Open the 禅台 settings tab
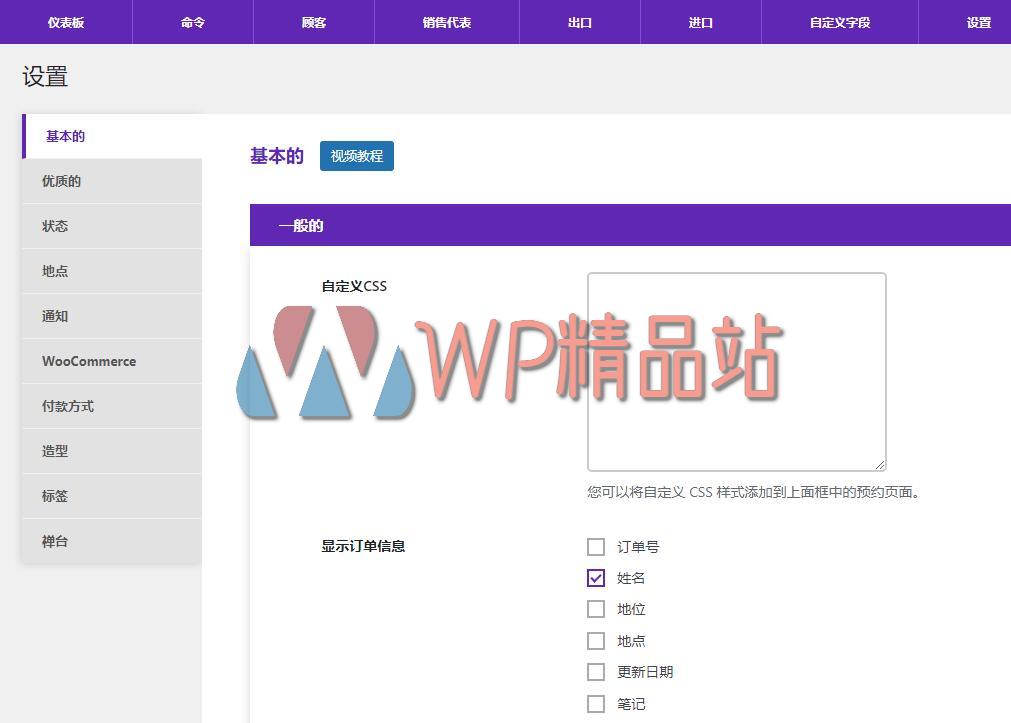This screenshot has height=723, width=1011. click(111, 541)
